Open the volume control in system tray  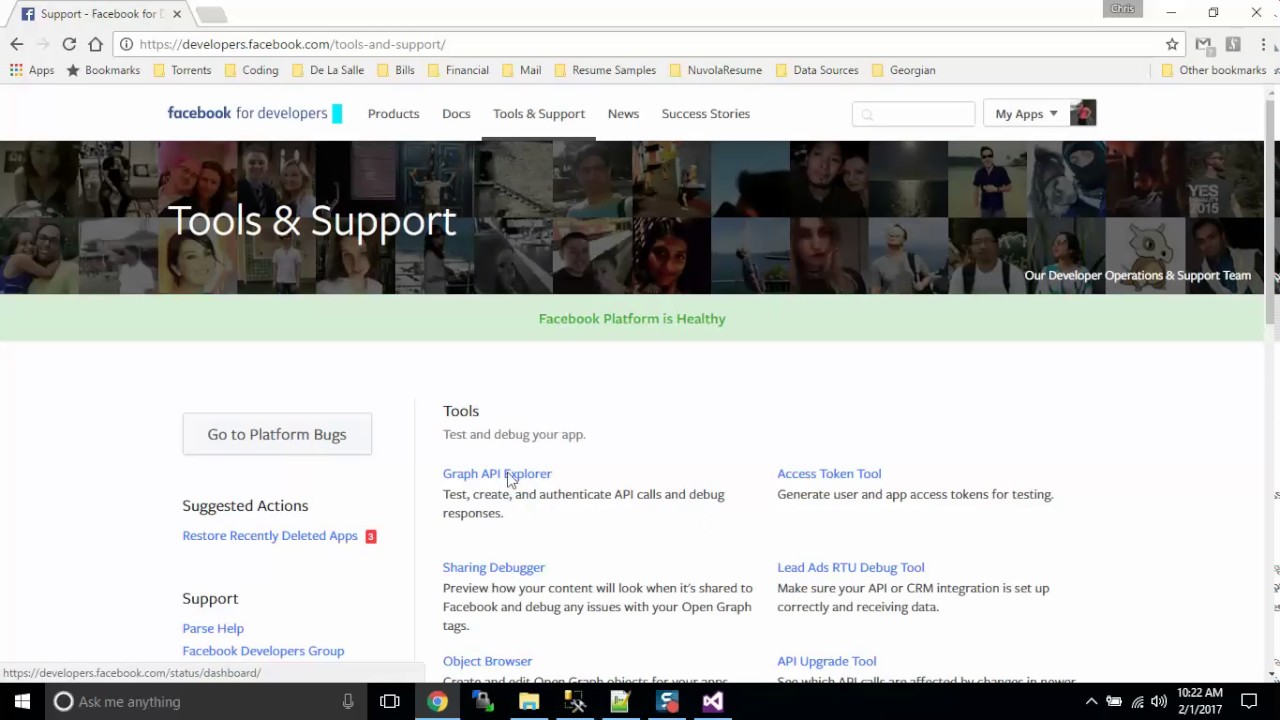1159,701
